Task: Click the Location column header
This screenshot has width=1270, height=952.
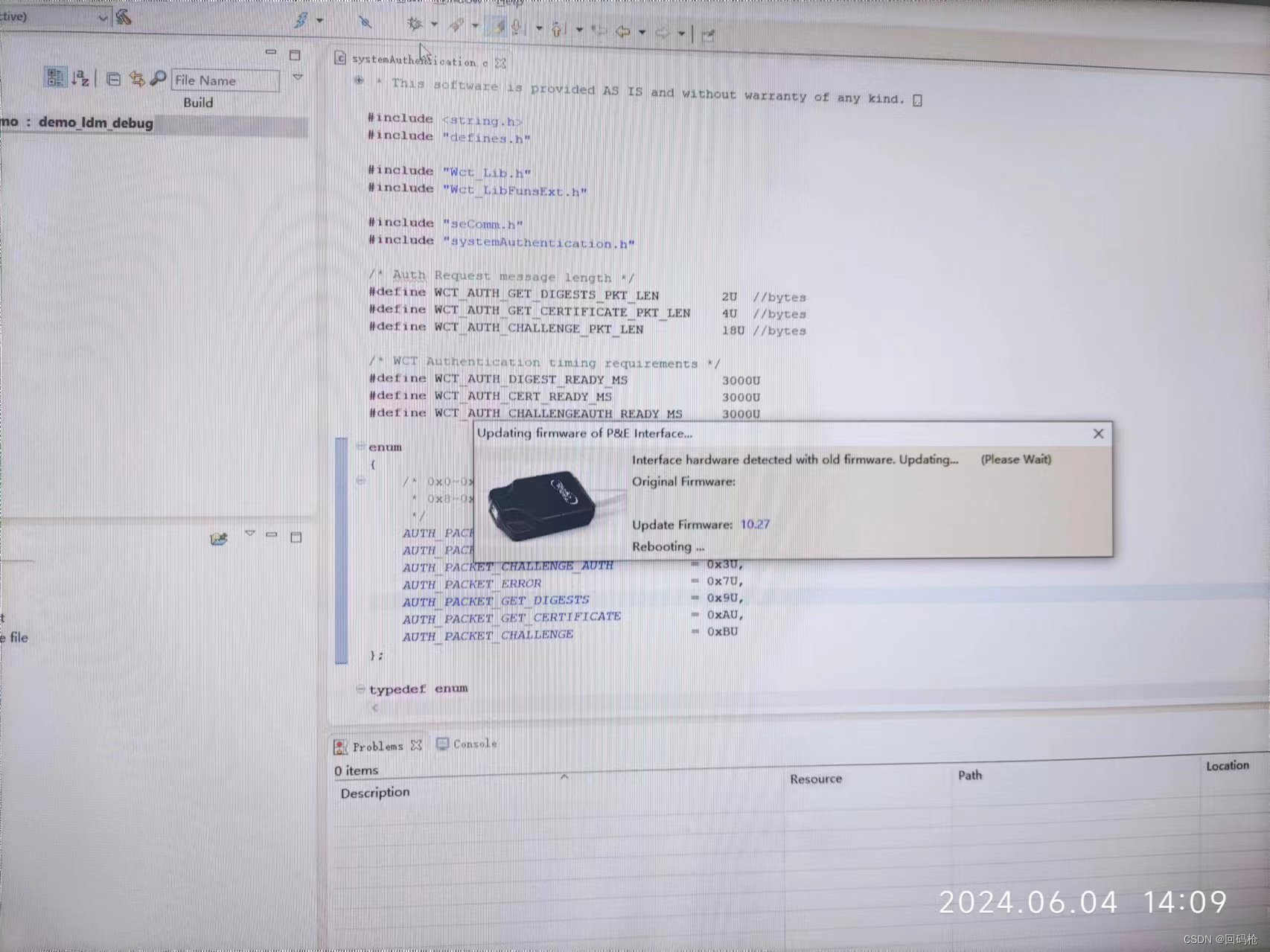Action: click(1229, 765)
